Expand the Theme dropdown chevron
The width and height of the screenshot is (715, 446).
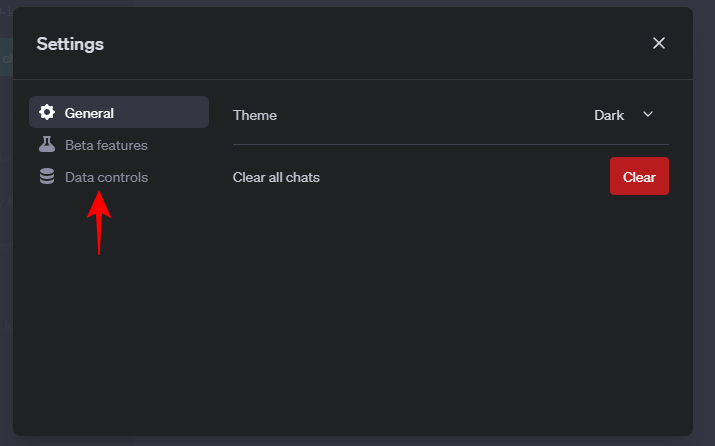(648, 114)
